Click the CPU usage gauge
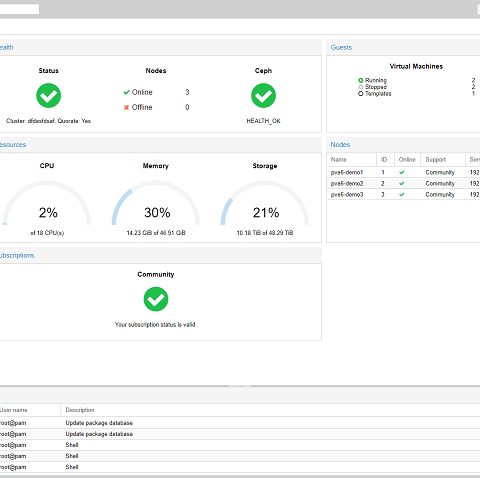 coord(47,203)
